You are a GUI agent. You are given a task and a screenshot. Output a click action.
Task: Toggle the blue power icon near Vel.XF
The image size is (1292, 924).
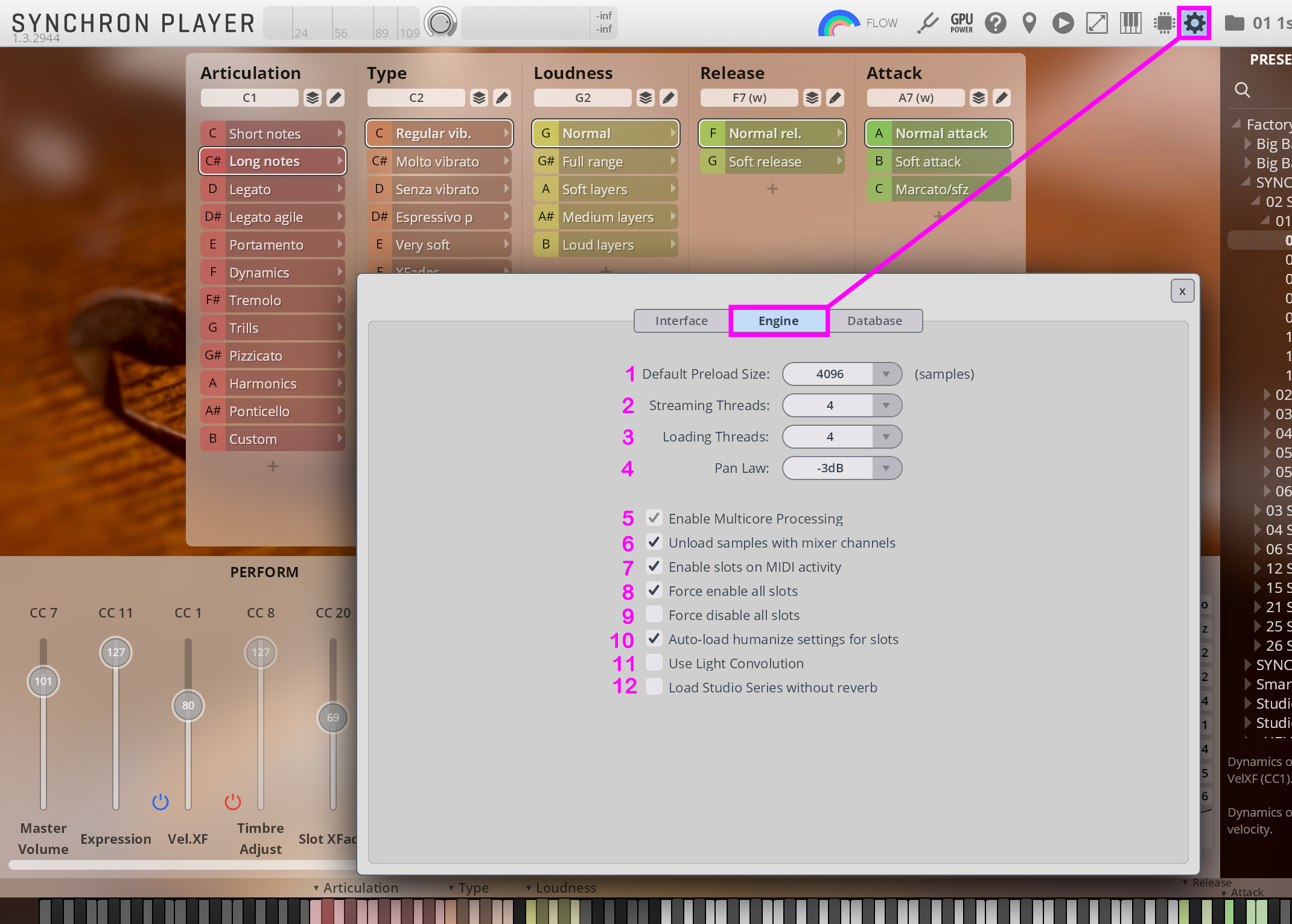click(x=161, y=802)
